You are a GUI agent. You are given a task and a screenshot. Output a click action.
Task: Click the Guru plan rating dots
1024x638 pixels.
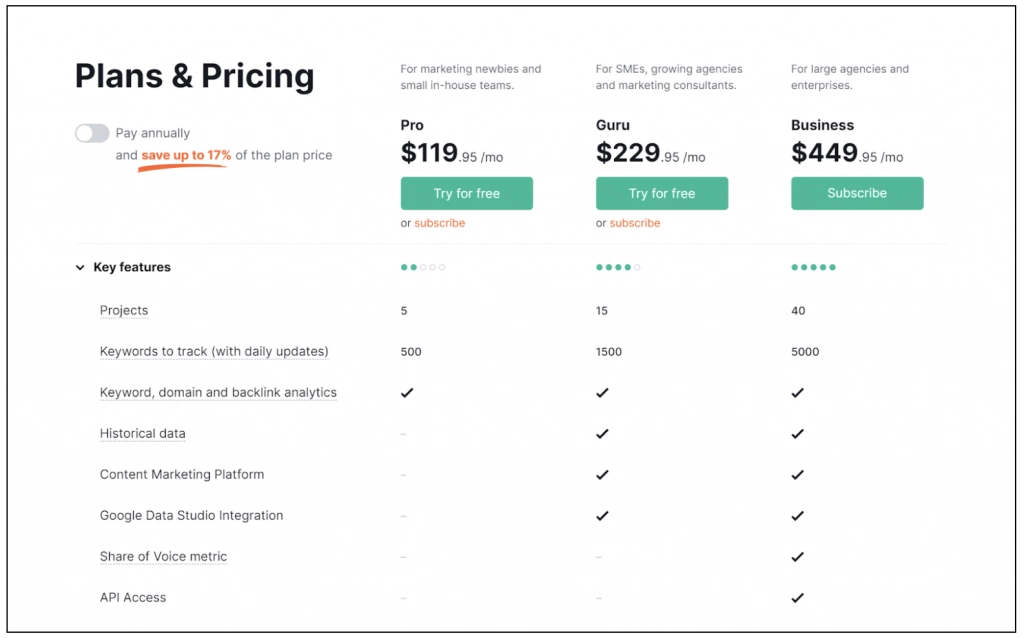(x=616, y=267)
